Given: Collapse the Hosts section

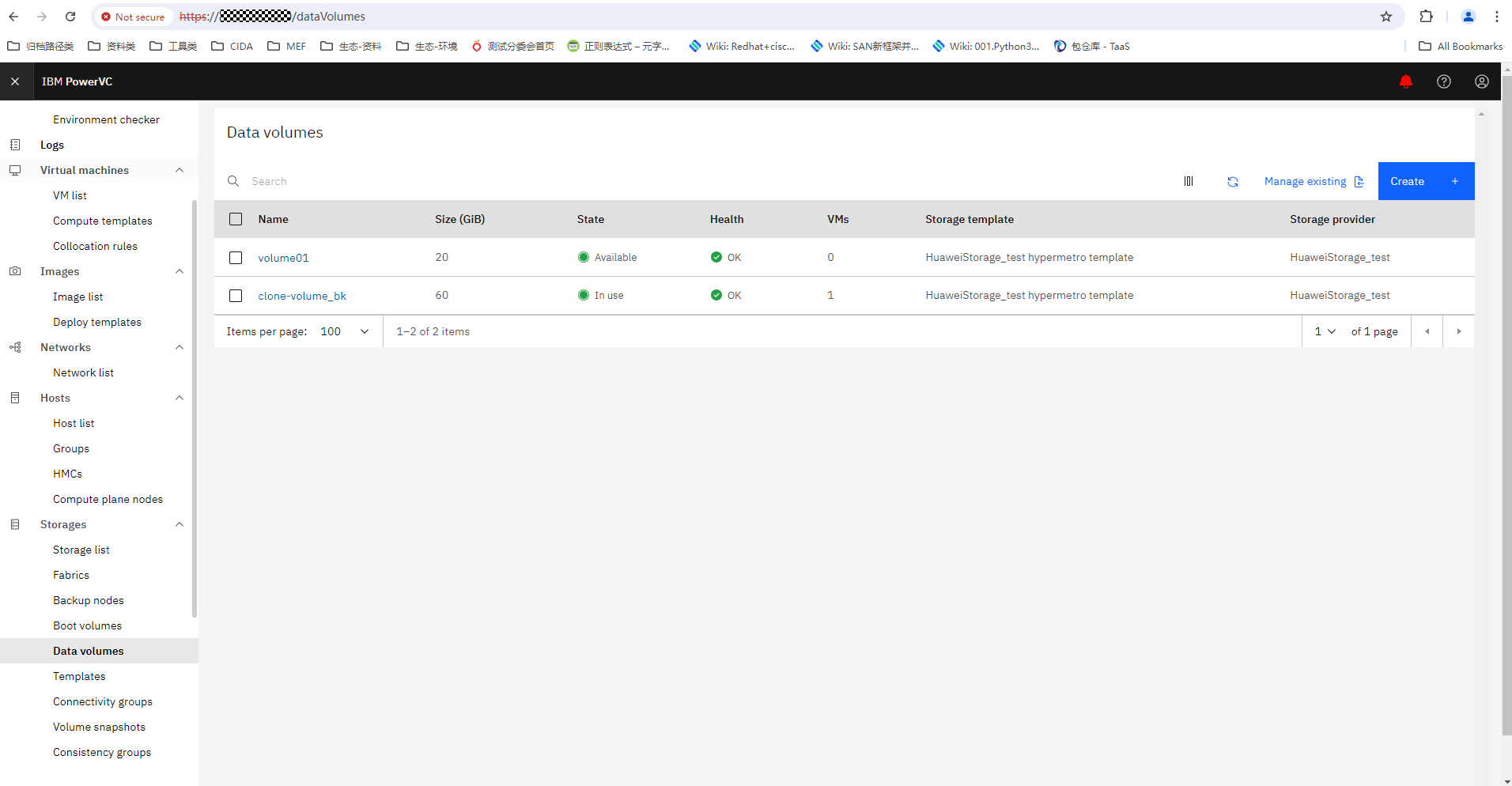Looking at the screenshot, I should click(180, 398).
